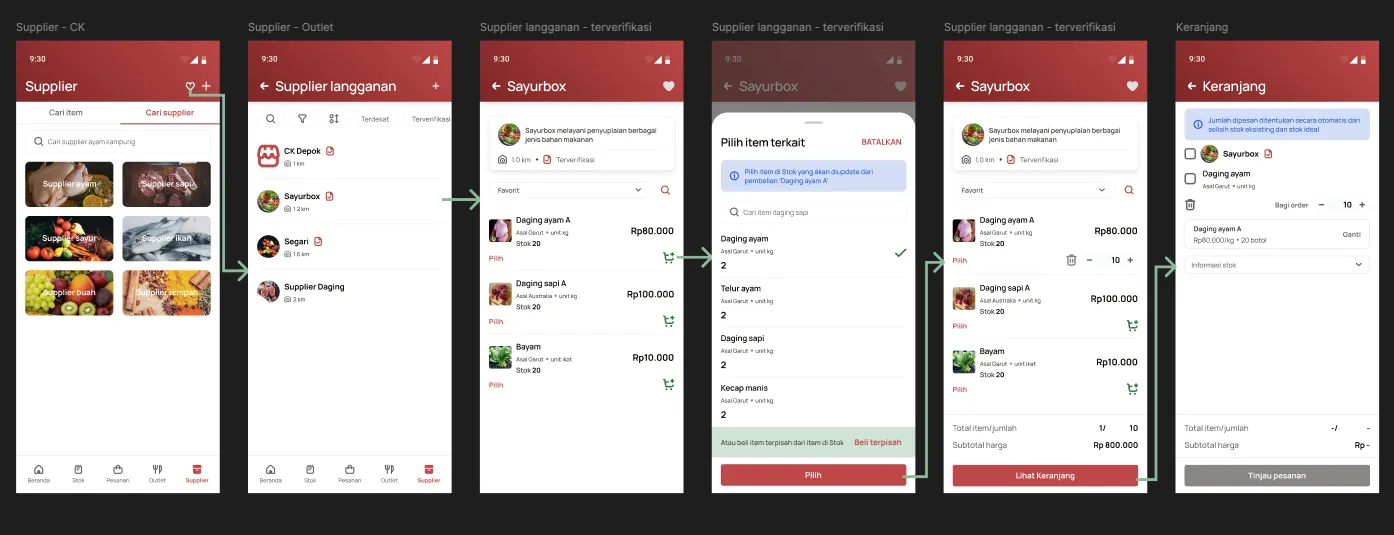Open the sort chip left of Terdekat
Image resolution: width=1394 pixels, height=535 pixels.
click(334, 119)
